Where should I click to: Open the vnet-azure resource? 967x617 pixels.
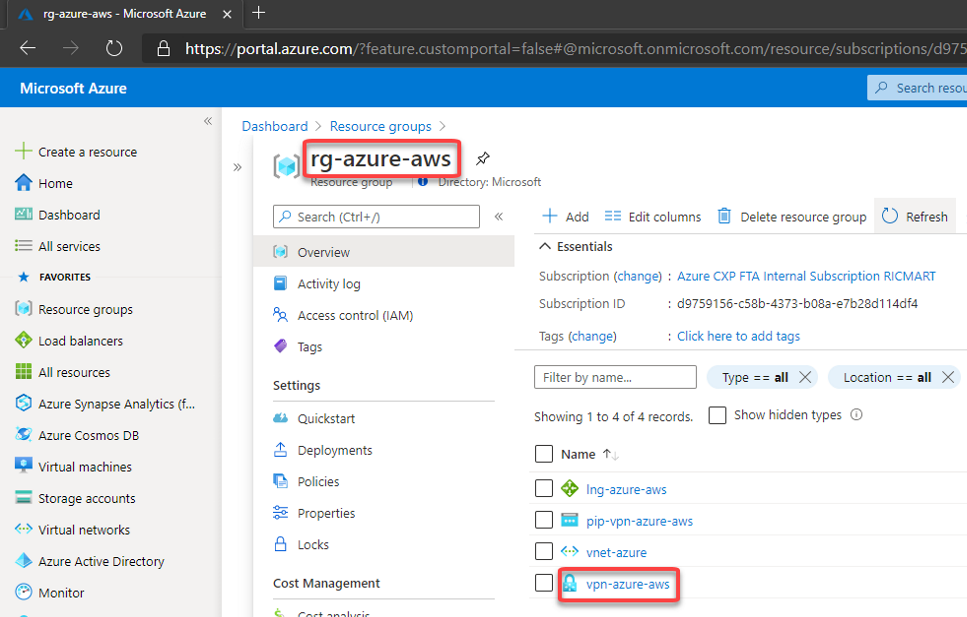[x=616, y=552]
